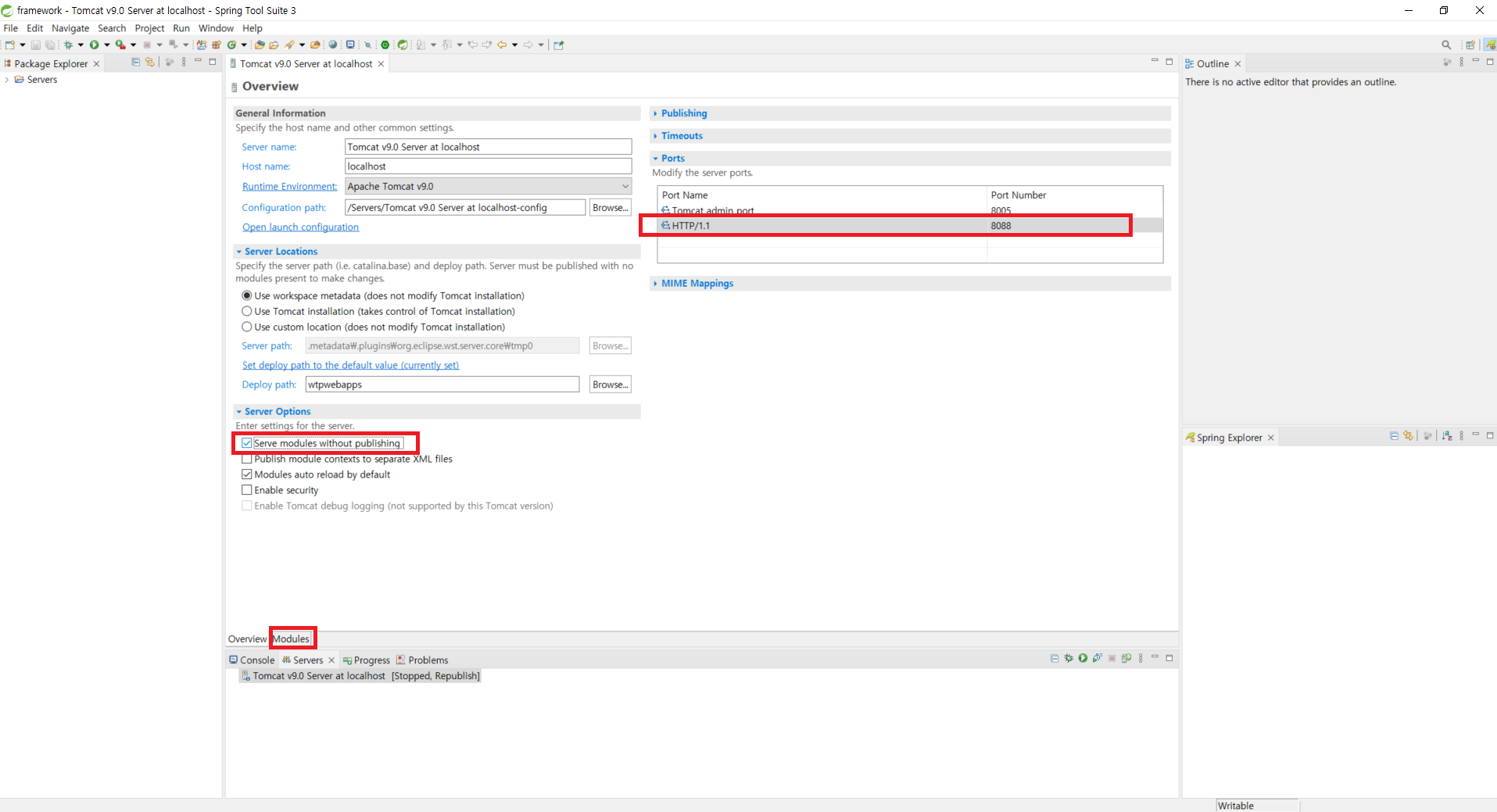Click the Run Last Tool red-toolbox icon
The image size is (1497, 812).
pyautogui.click(x=120, y=45)
